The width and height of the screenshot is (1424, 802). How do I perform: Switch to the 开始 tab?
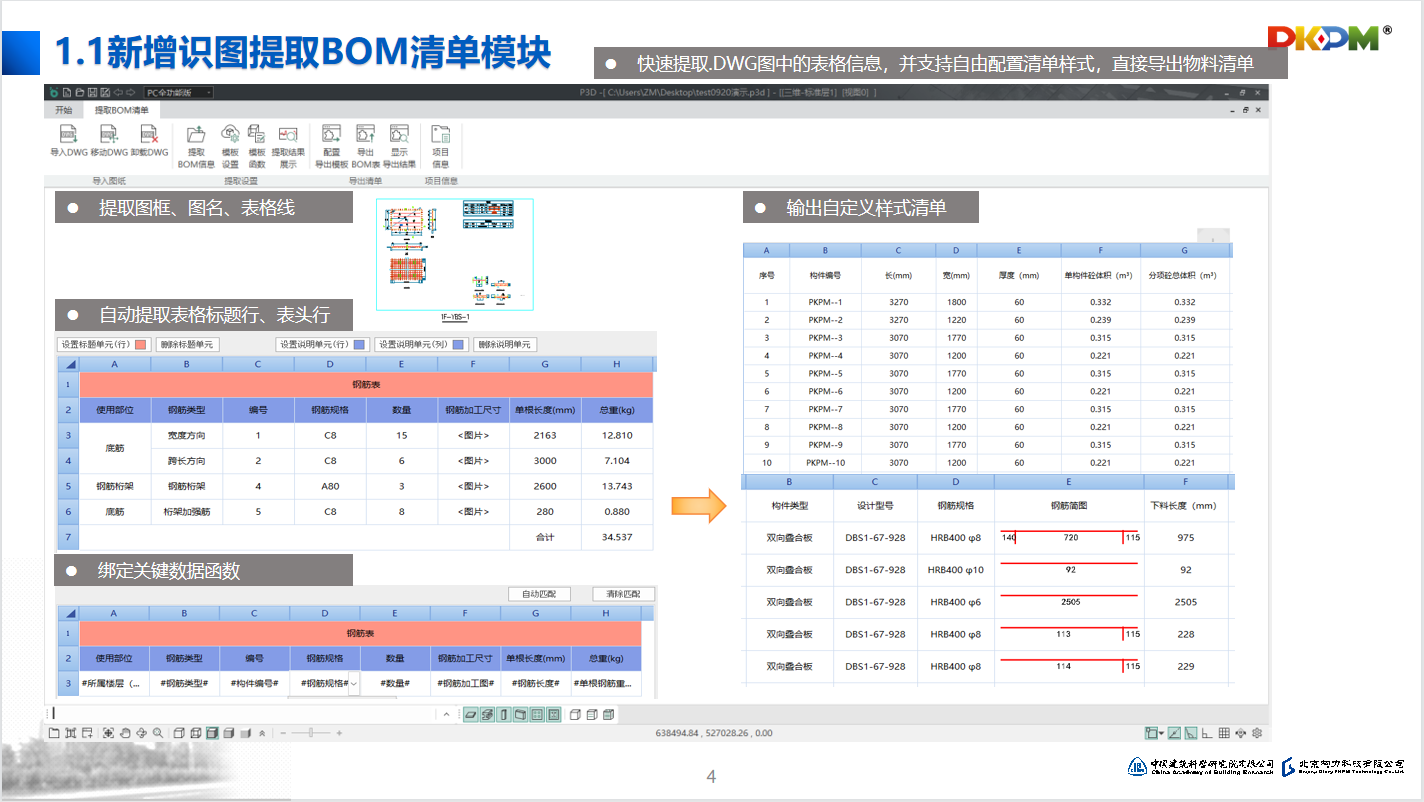pyautogui.click(x=64, y=110)
